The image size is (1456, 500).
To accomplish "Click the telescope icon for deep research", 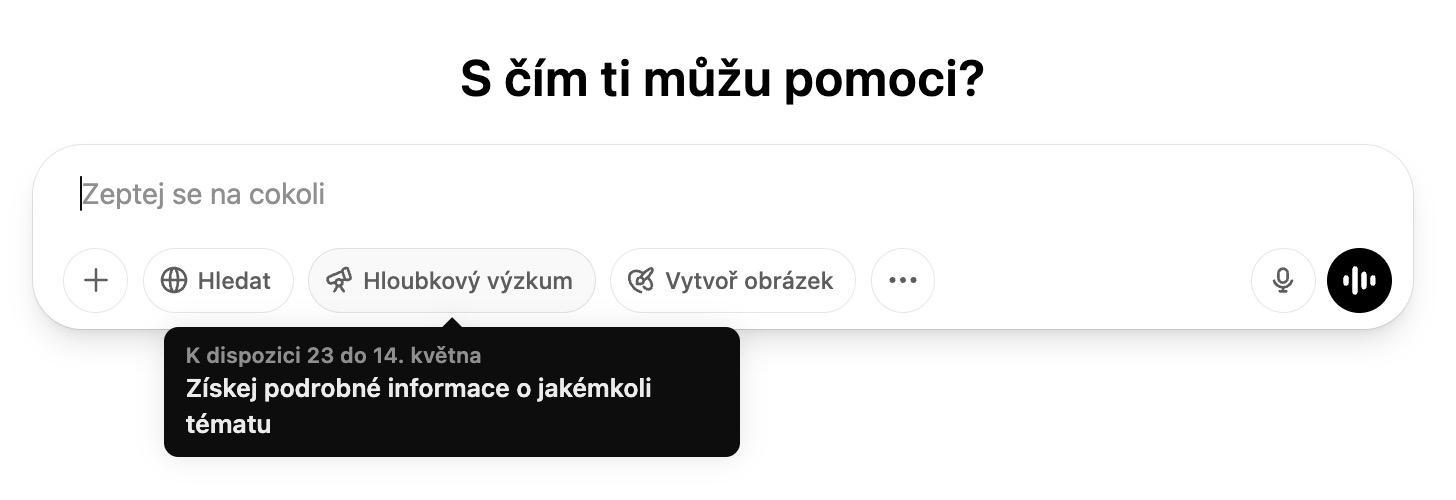I will [x=339, y=281].
